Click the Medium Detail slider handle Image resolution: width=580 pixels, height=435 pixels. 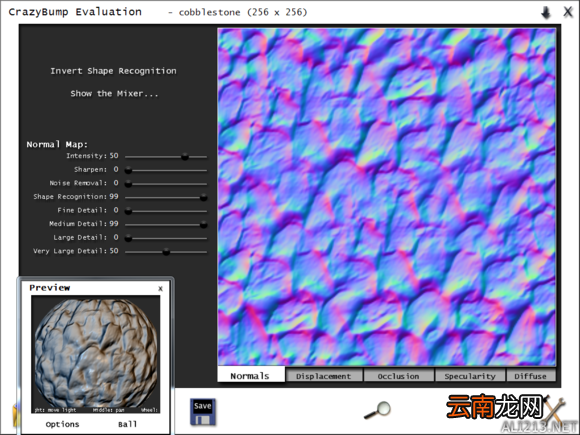[203, 225]
